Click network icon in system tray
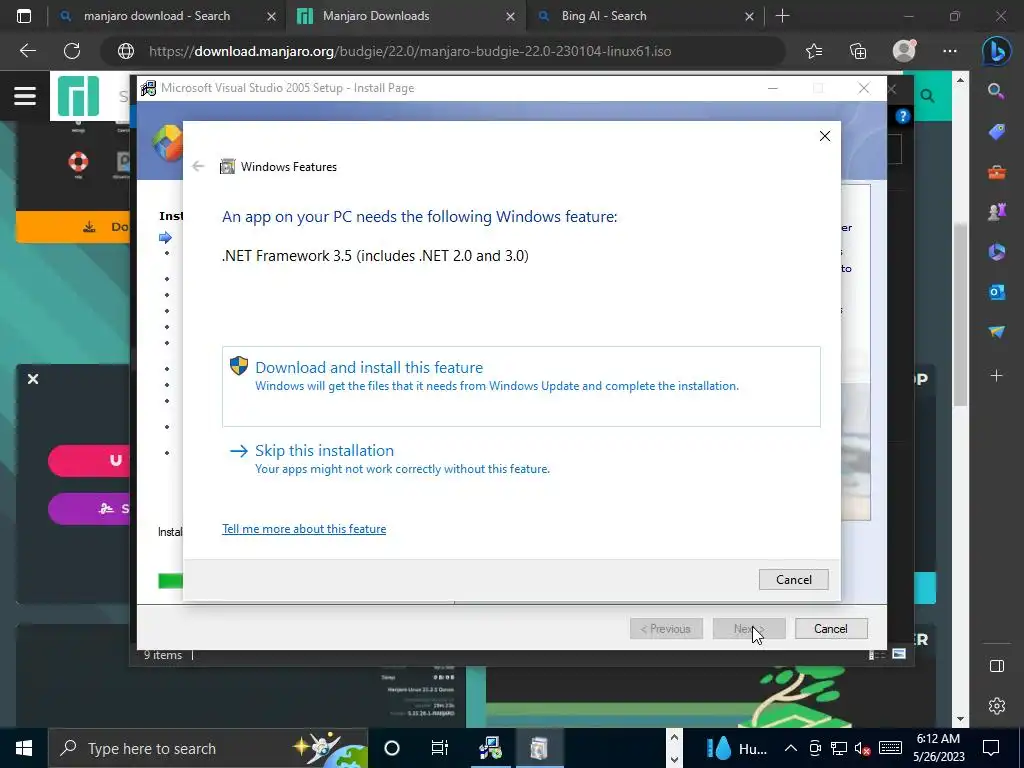The image size is (1024, 768). coord(839,748)
